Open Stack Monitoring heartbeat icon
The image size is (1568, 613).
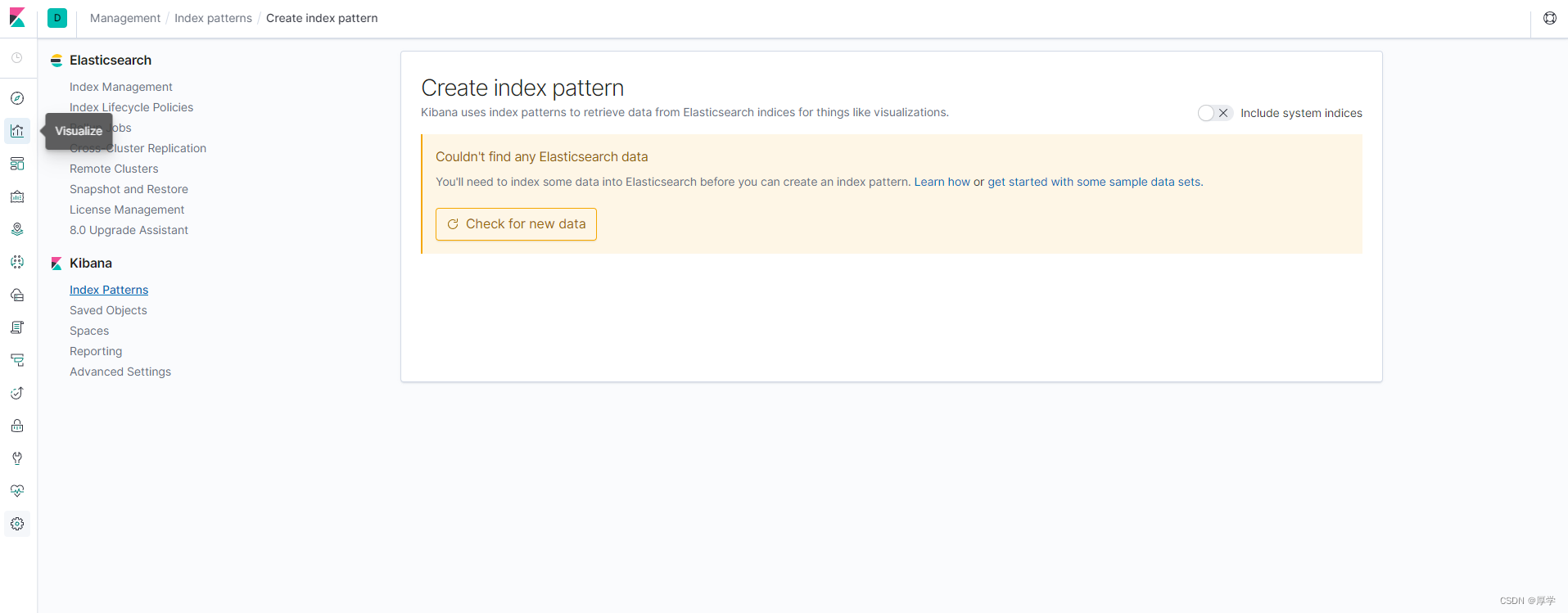tap(17, 491)
